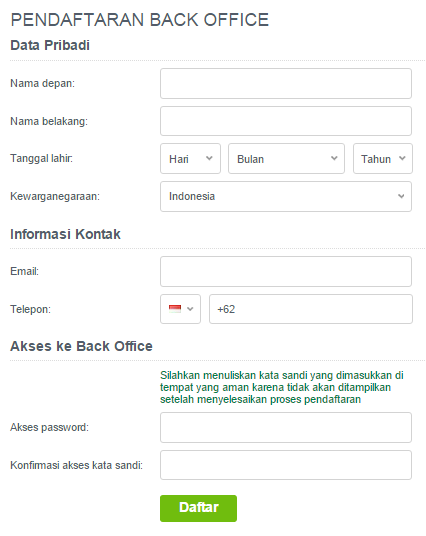Click into the Nama belakang field
Image resolution: width=426 pixels, height=536 pixels.
286,121
